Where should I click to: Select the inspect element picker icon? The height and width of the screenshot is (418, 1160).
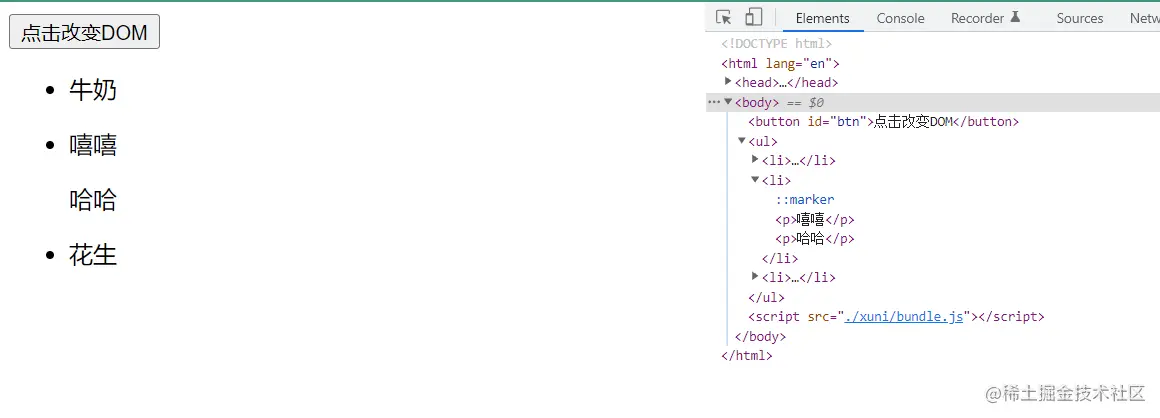[724, 18]
